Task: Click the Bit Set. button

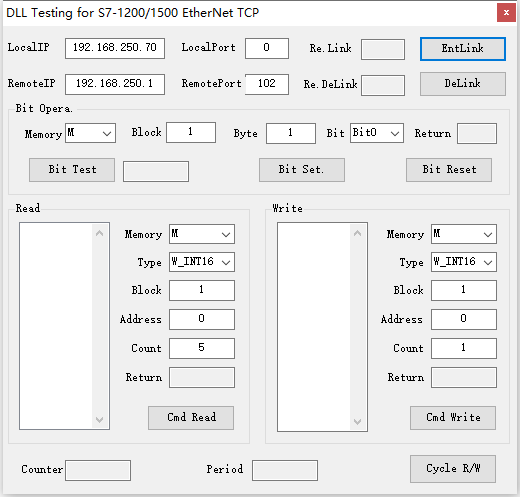Action: (x=302, y=170)
